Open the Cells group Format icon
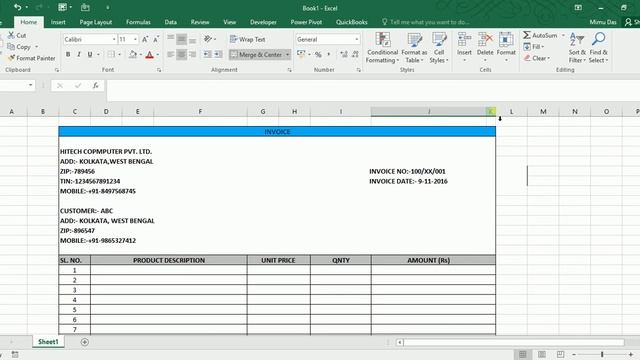This screenshot has width=640, height=360. (x=506, y=40)
